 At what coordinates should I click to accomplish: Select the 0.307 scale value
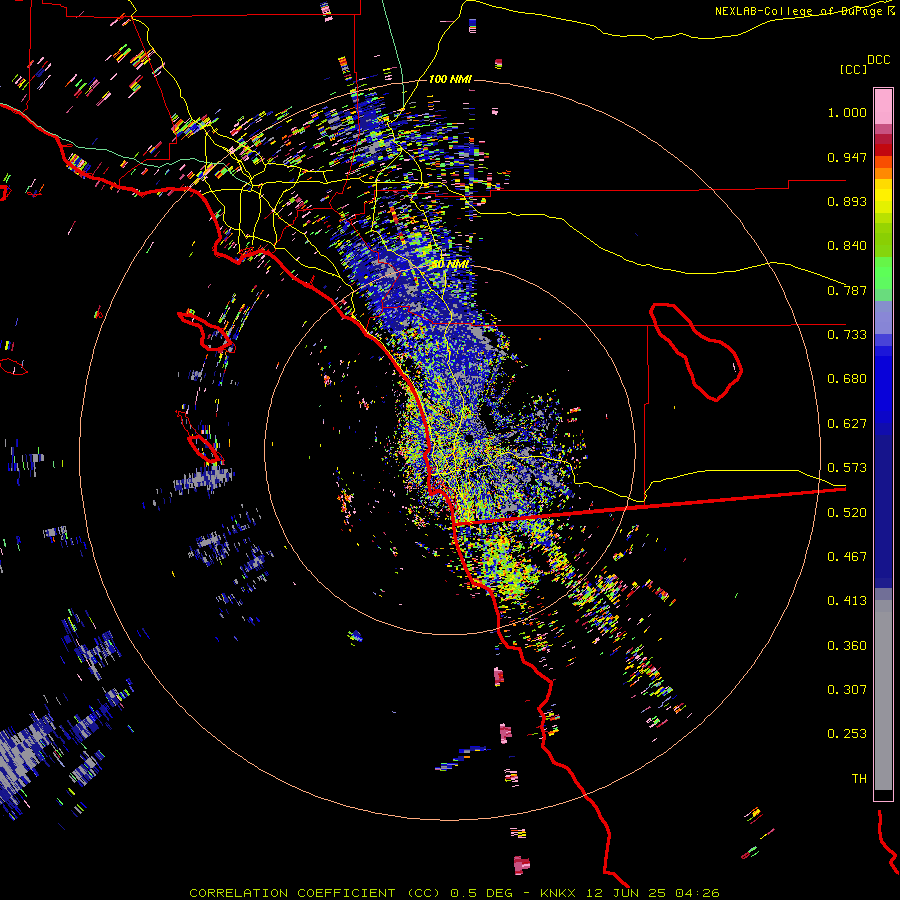847,690
